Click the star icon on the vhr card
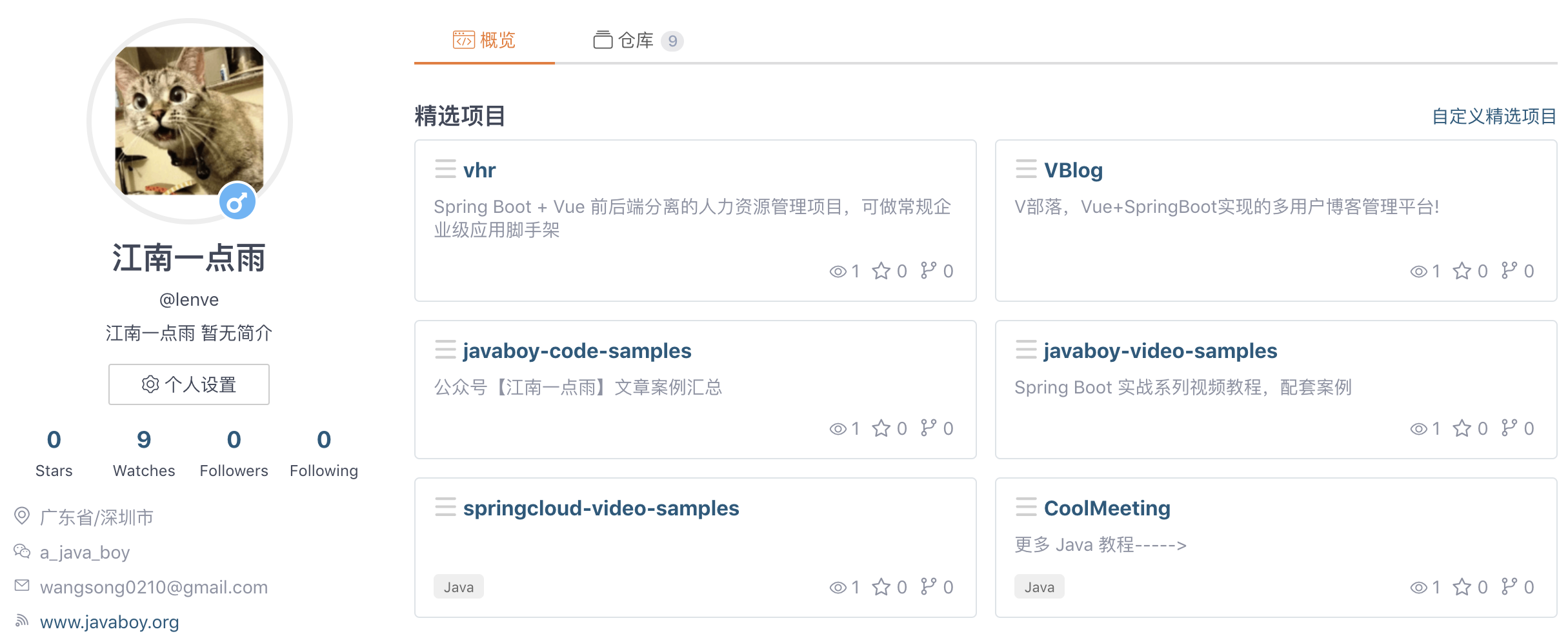 pos(881,271)
